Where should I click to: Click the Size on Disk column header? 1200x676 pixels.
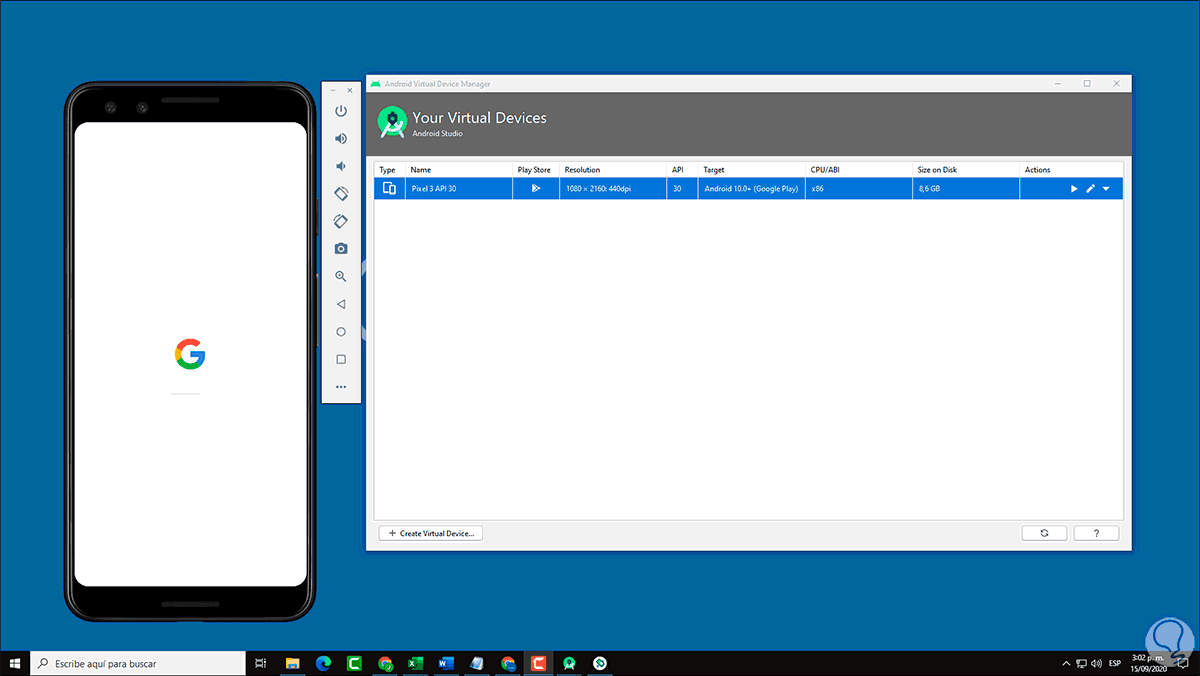point(937,170)
